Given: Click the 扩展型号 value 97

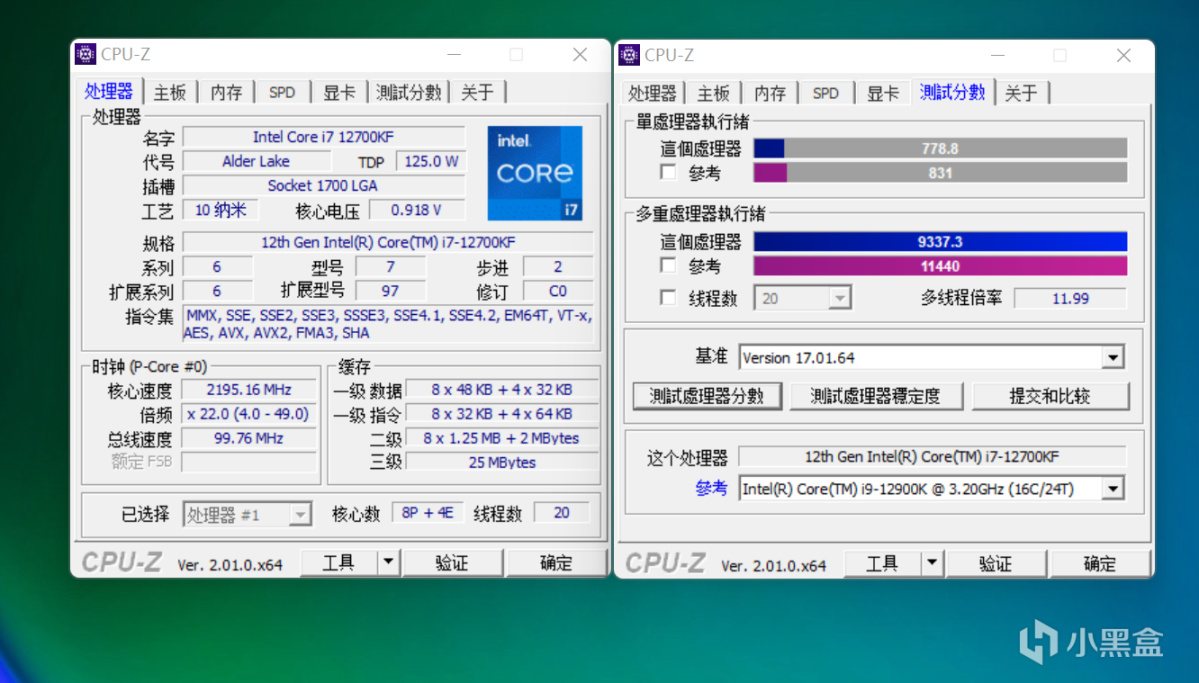Looking at the screenshot, I should pos(391,291).
